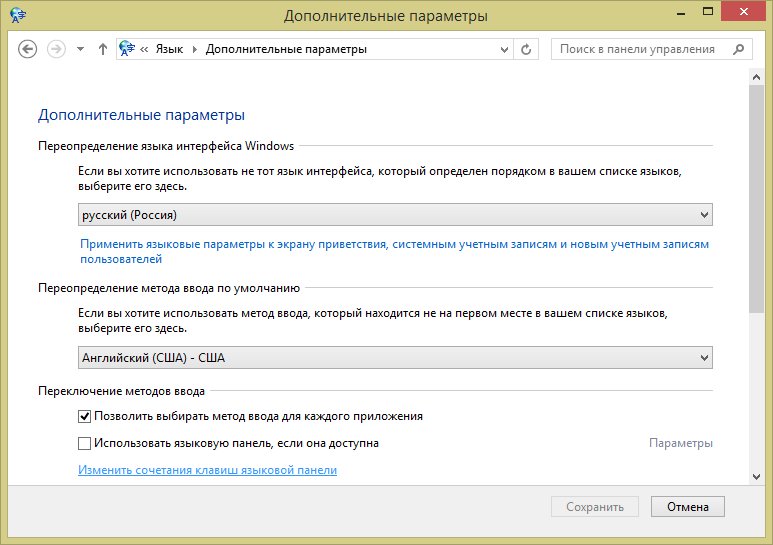Click the window icon in title bar
Viewport: 773px width, 545px height.
pyautogui.click(x=17, y=15)
